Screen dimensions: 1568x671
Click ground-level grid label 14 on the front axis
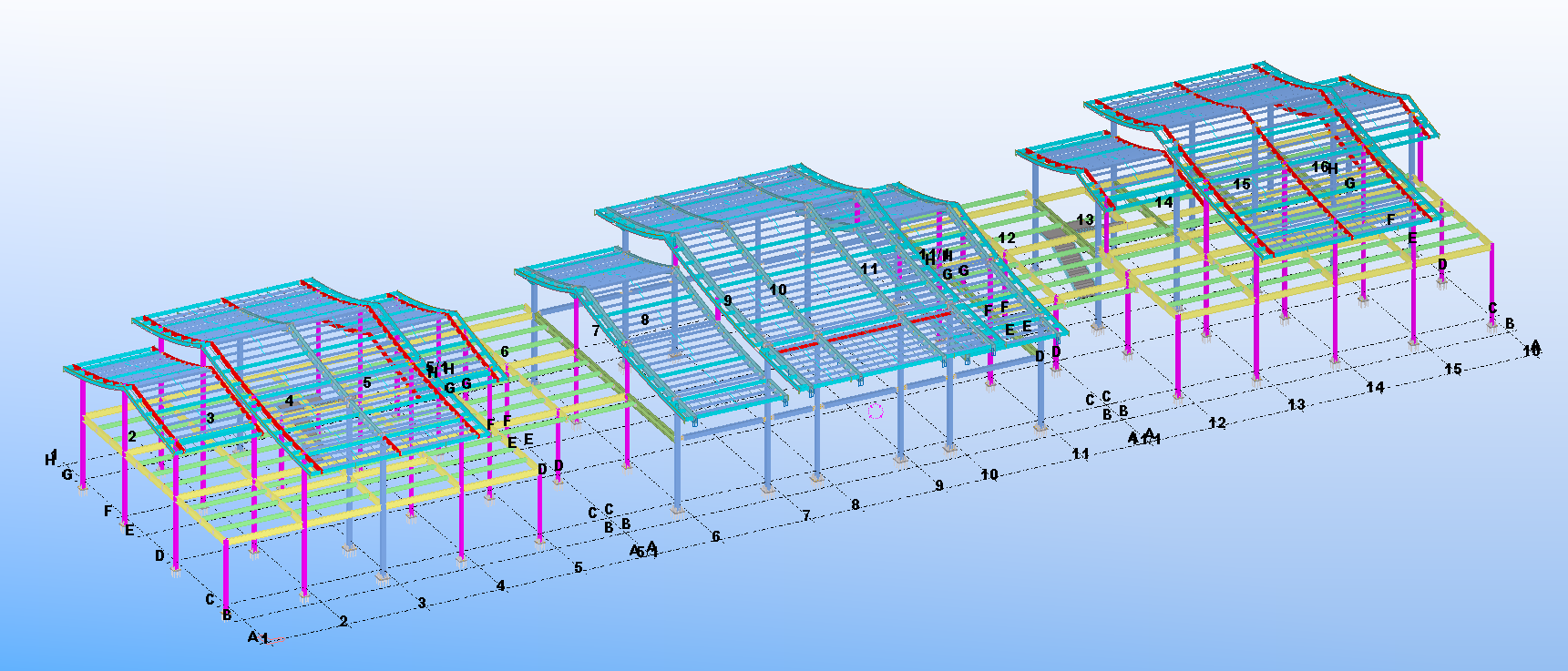click(1374, 387)
